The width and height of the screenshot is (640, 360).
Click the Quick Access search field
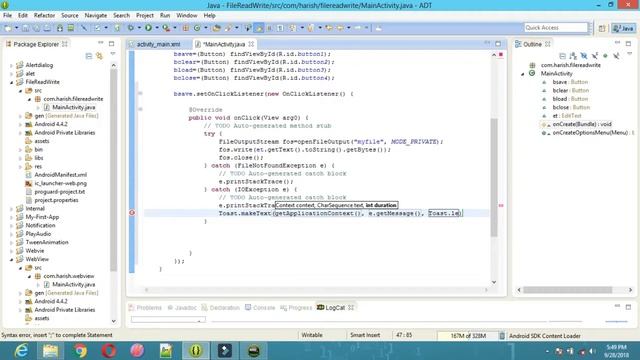[556, 28]
